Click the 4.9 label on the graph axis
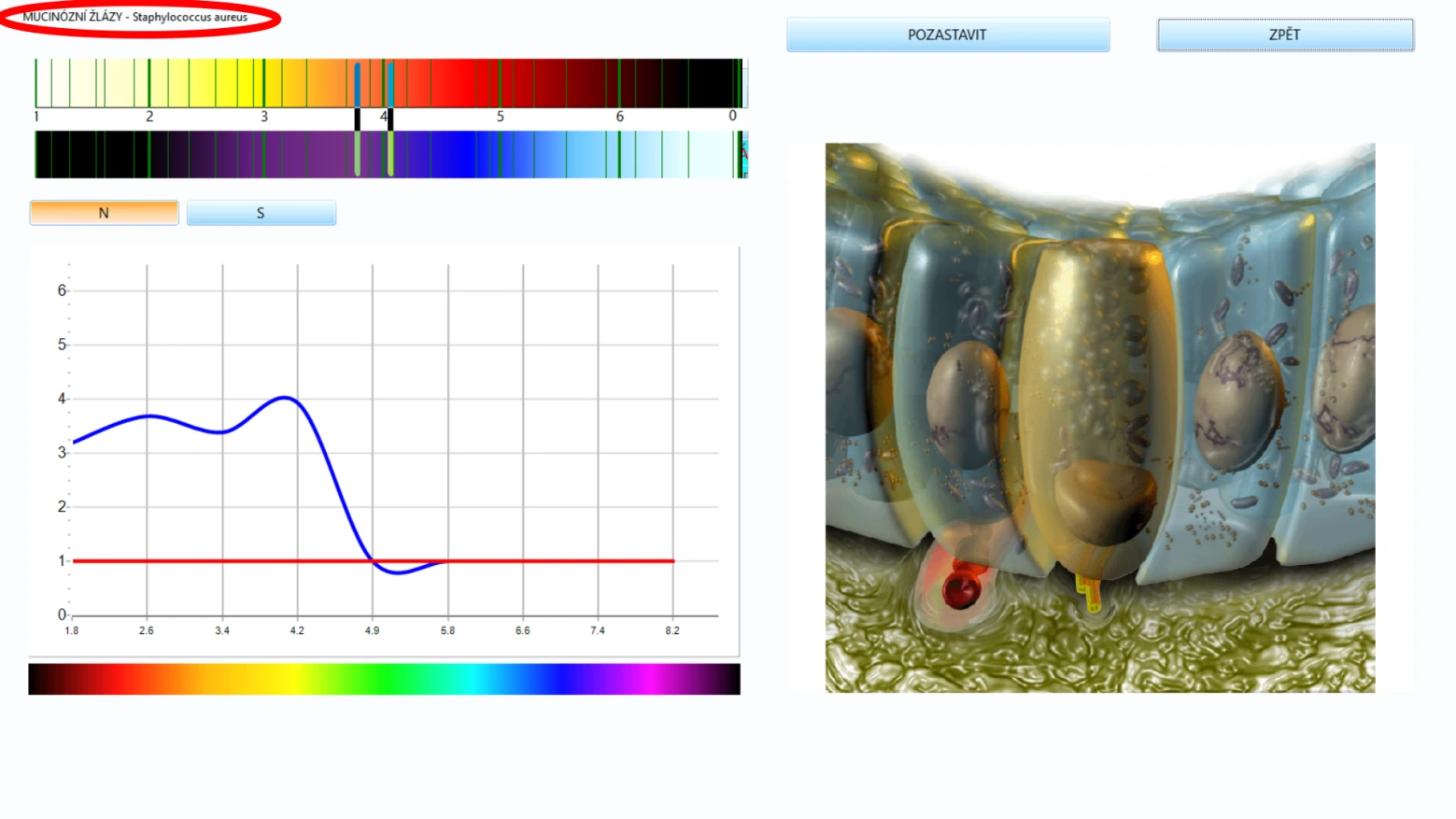Screen dimensions: 1456x819 [372, 631]
